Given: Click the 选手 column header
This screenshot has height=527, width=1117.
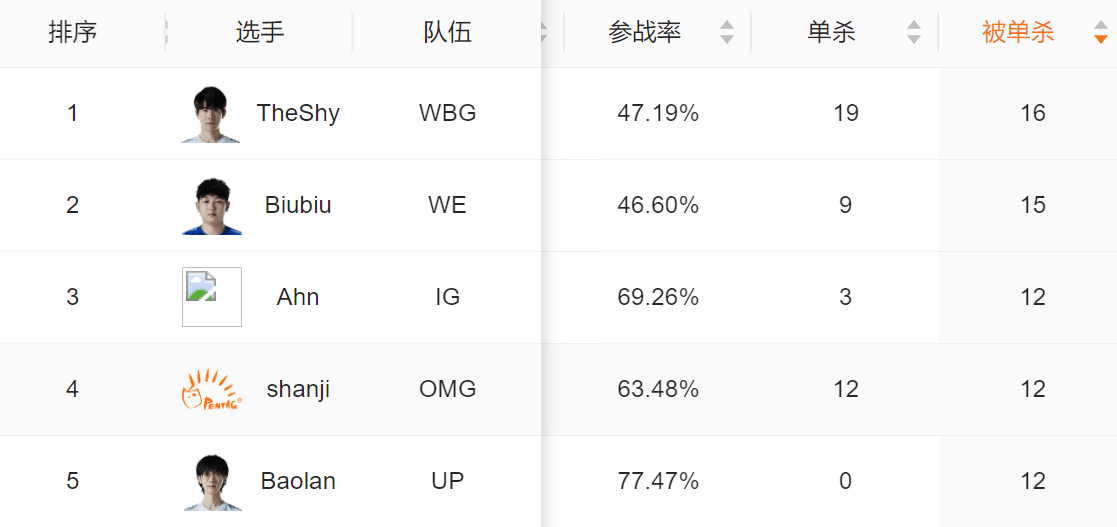Looking at the screenshot, I should [x=260, y=33].
